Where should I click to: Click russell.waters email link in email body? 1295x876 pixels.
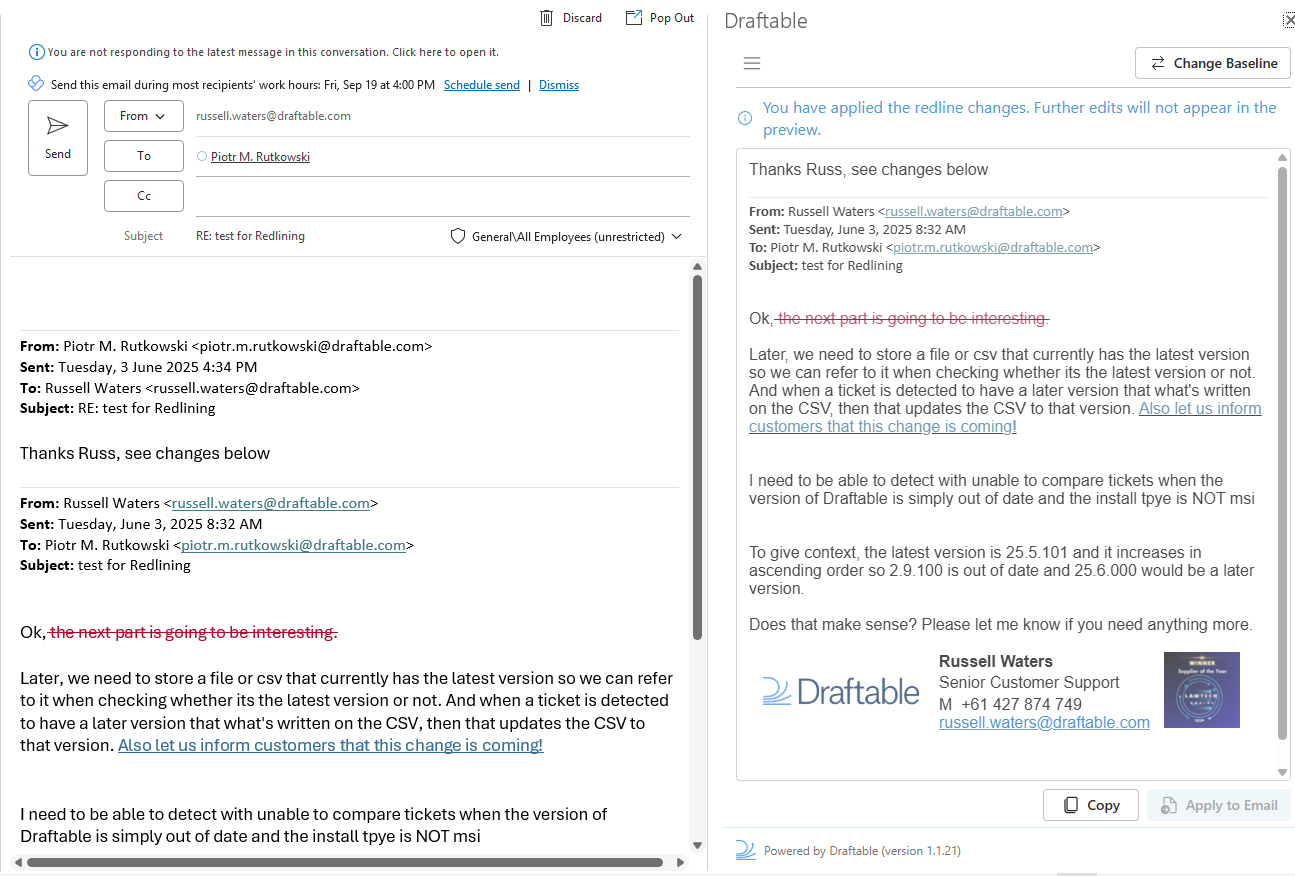point(271,503)
